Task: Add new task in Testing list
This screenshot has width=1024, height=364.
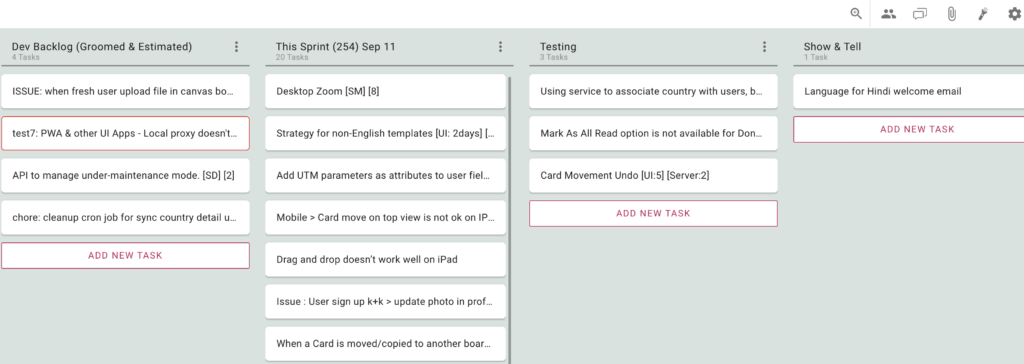Action: [x=653, y=214]
